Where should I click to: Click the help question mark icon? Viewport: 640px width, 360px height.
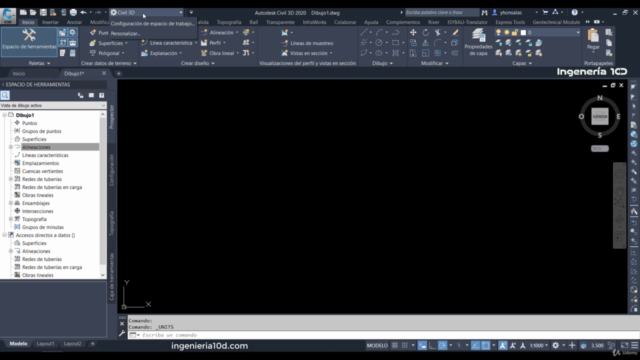(574, 13)
